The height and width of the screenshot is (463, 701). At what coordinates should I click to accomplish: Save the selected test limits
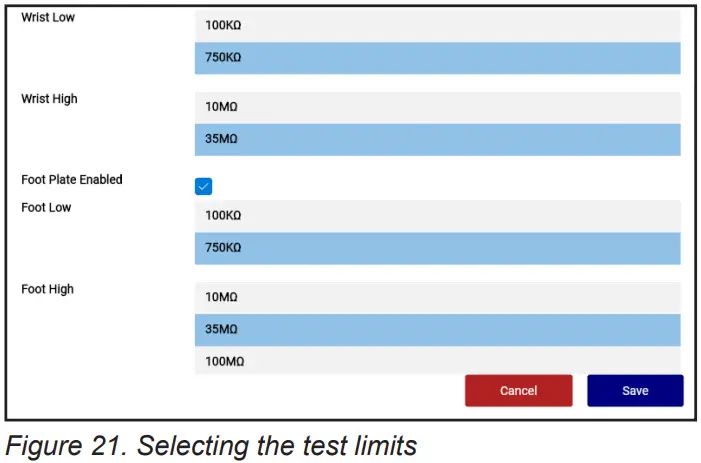point(635,391)
